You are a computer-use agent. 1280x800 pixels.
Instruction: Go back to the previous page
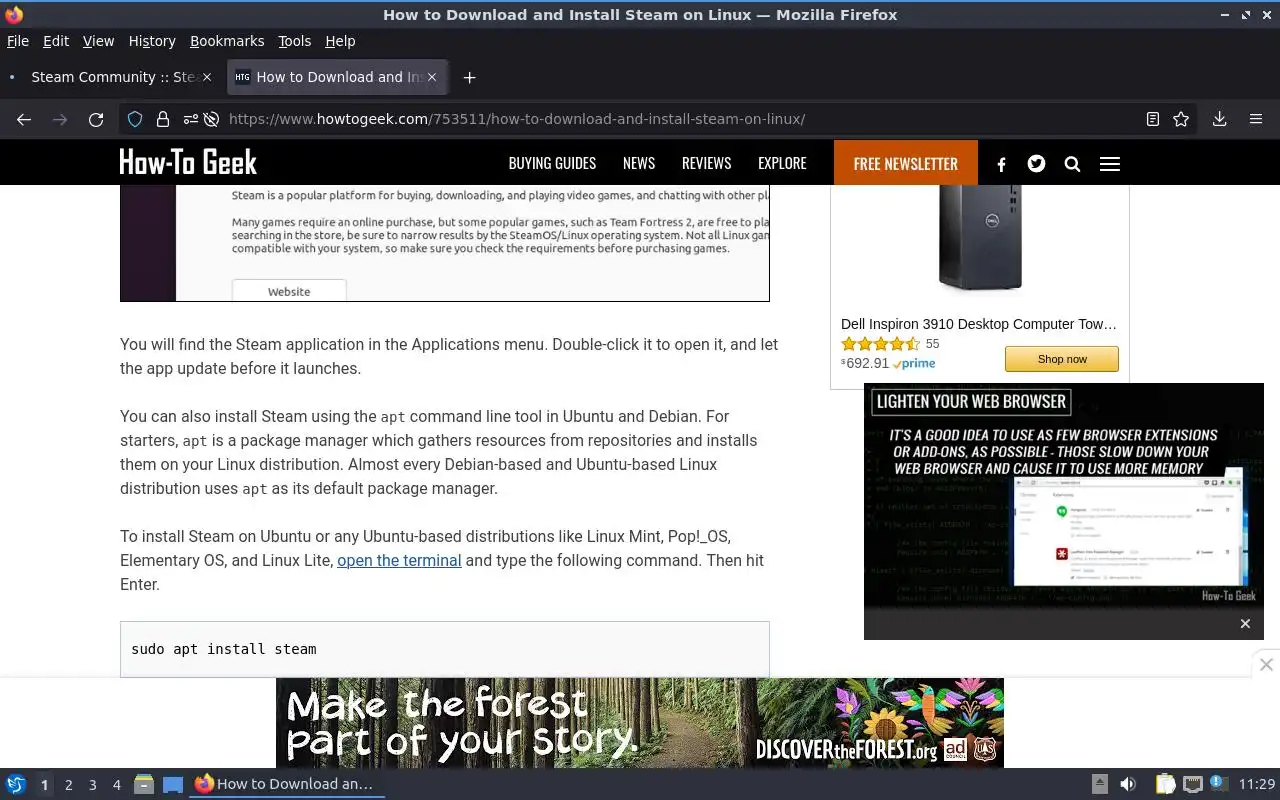24,119
